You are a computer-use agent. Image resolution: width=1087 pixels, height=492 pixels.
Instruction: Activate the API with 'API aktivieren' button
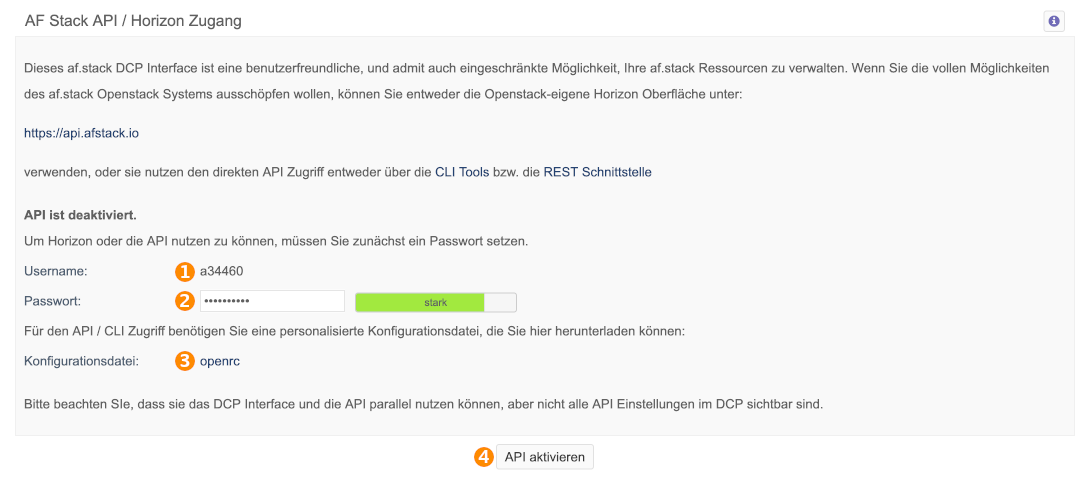point(545,457)
